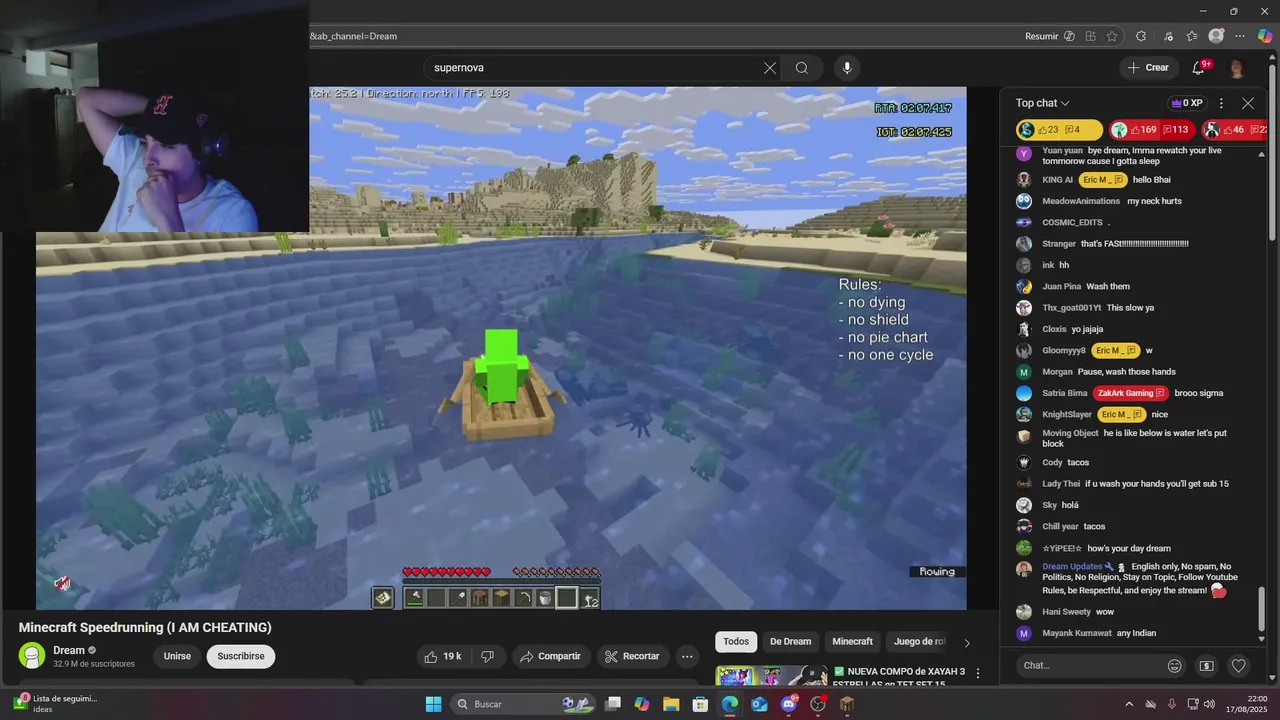Clip the video via Recortar
The image size is (1280, 720).
pyautogui.click(x=633, y=656)
